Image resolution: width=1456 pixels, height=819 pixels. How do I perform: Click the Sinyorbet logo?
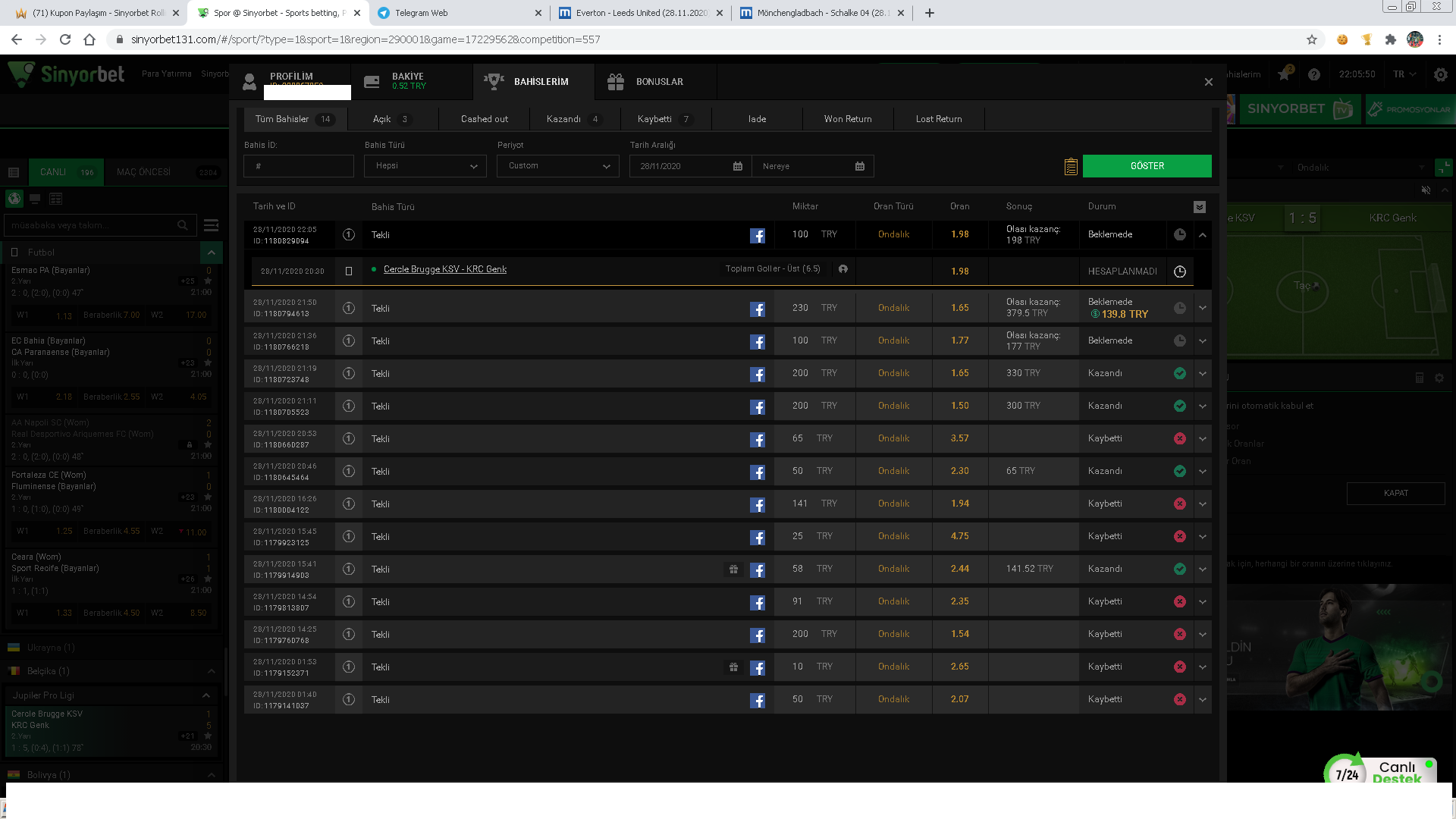click(67, 74)
